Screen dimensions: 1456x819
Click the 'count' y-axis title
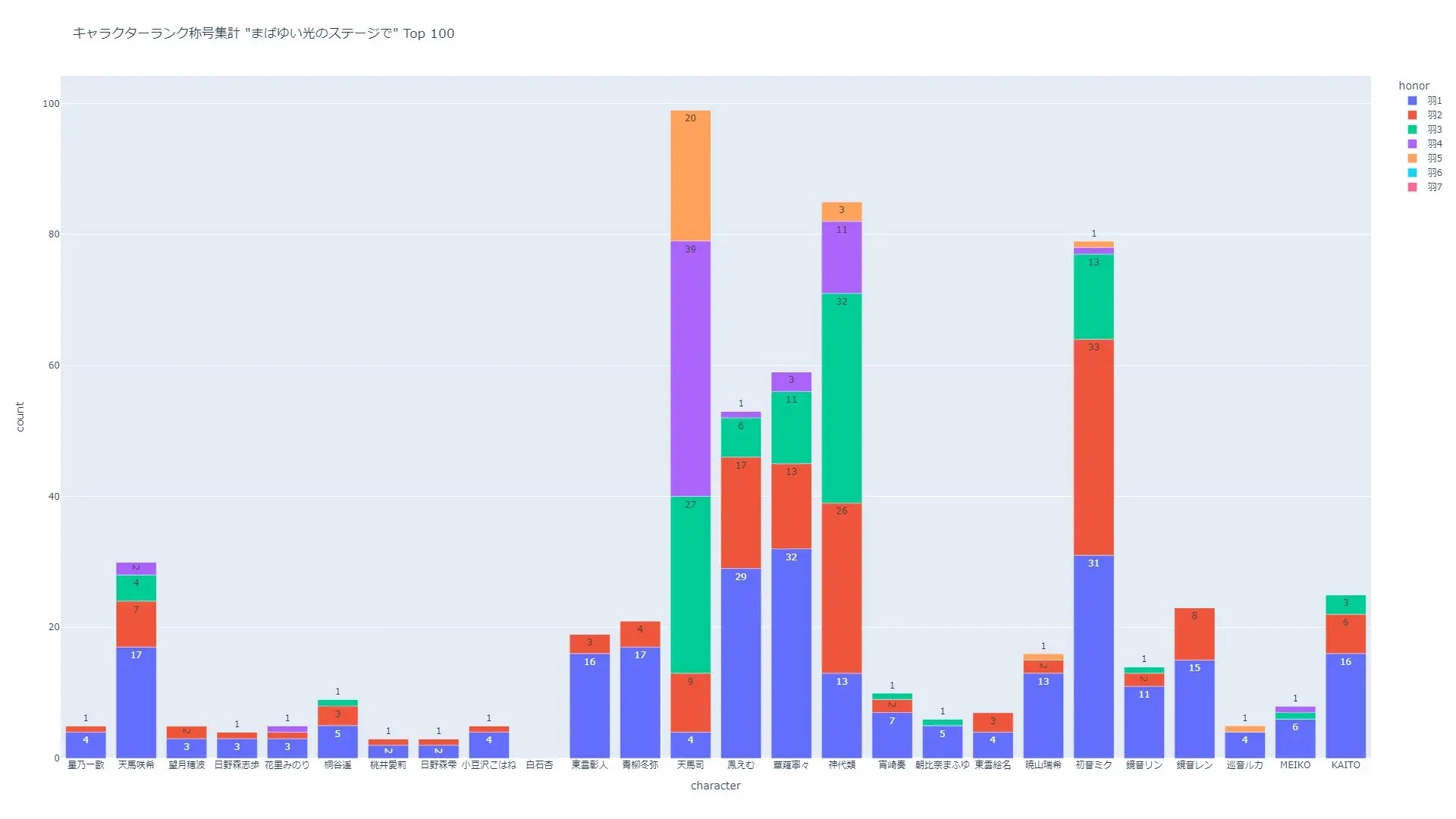click(x=20, y=417)
